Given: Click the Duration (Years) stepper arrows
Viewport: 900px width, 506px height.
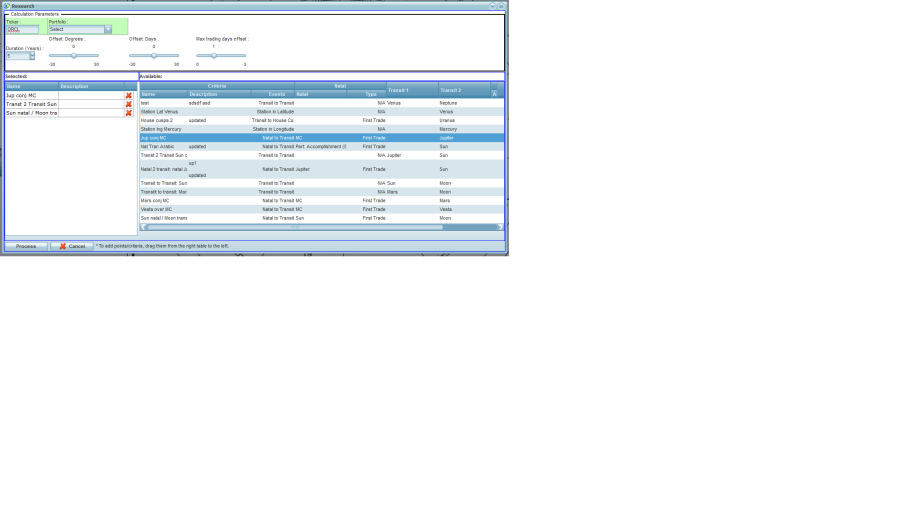Looking at the screenshot, I should pos(31,56).
